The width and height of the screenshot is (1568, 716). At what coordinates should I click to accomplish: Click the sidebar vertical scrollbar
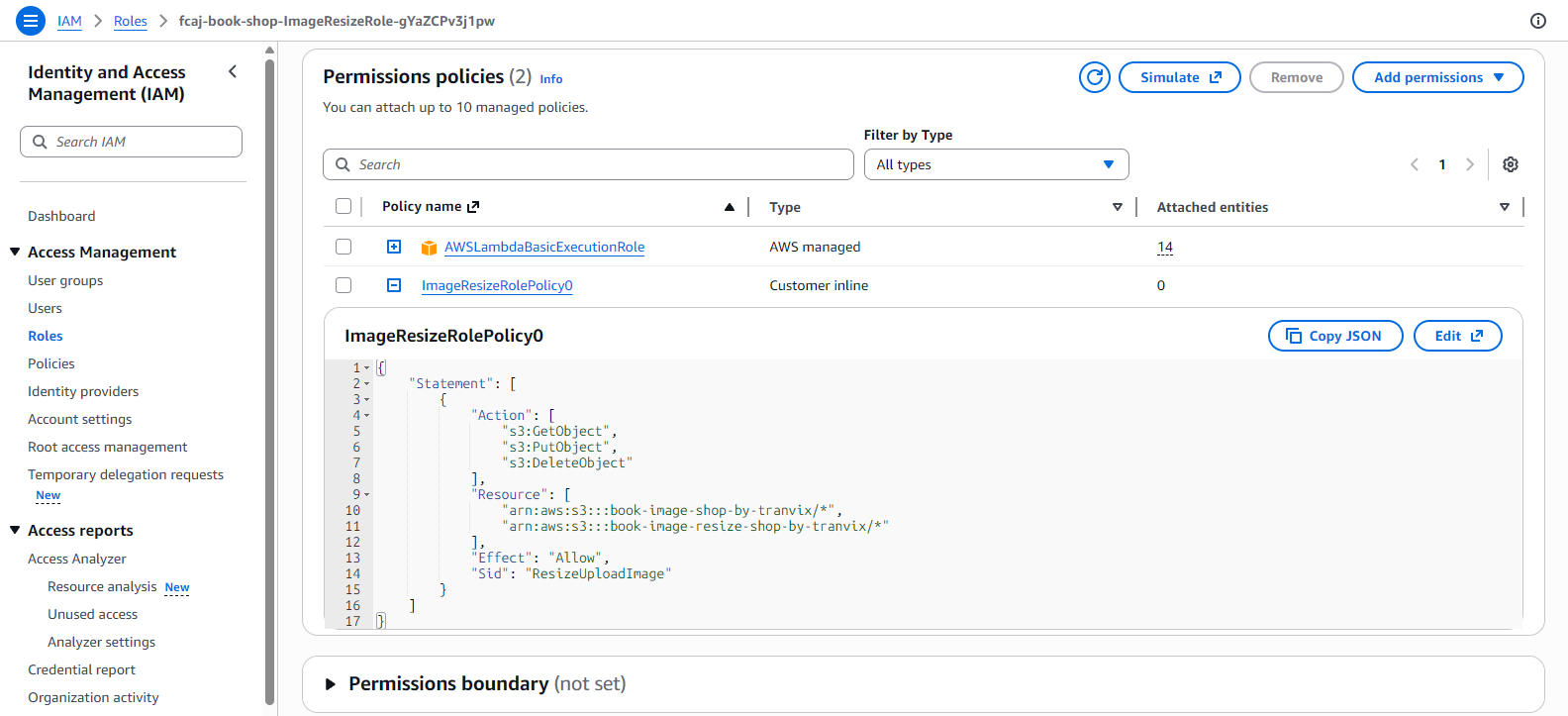click(269, 381)
